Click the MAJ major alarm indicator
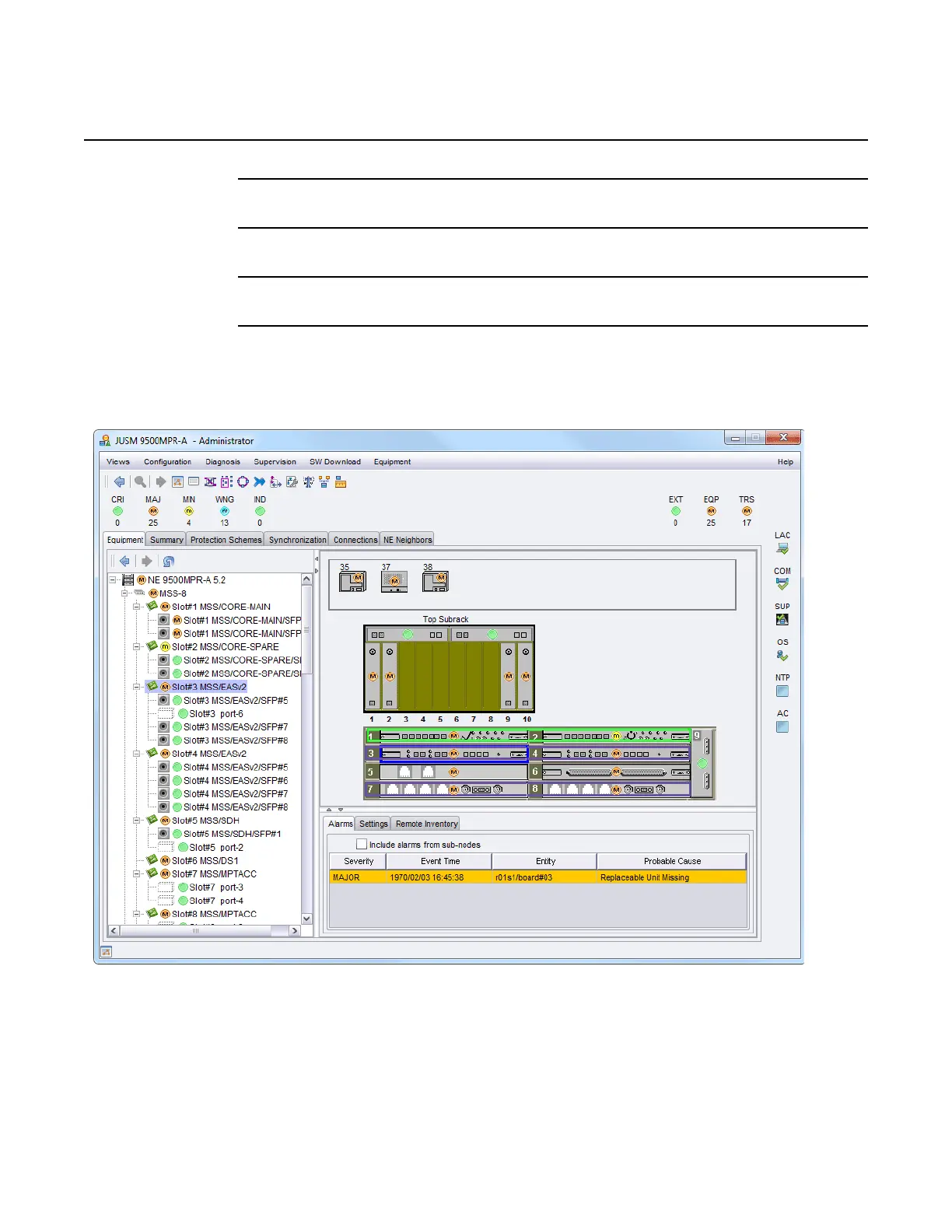 [153, 511]
